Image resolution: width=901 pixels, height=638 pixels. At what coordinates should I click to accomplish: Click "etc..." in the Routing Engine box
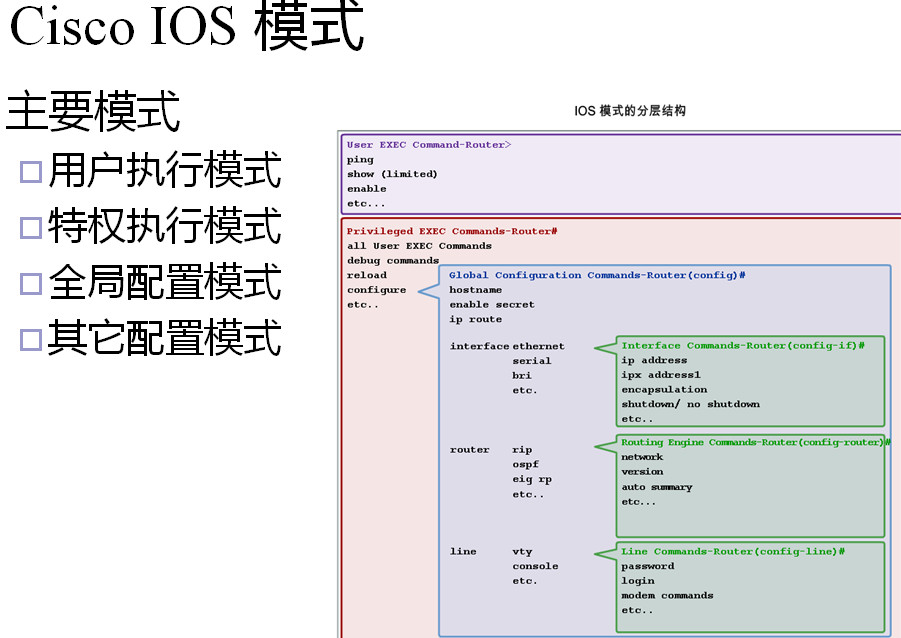(638, 502)
